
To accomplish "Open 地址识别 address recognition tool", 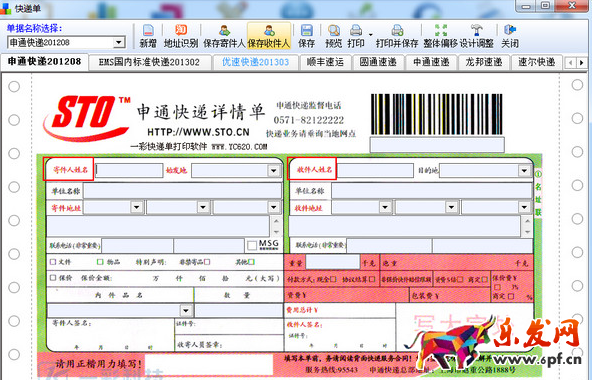I will [x=181, y=30].
